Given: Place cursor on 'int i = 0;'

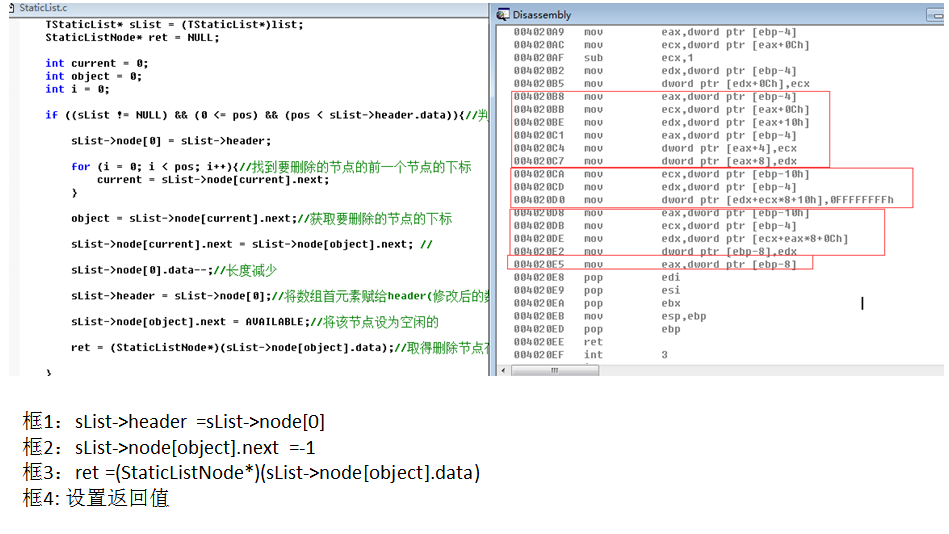Looking at the screenshot, I should (x=77, y=89).
